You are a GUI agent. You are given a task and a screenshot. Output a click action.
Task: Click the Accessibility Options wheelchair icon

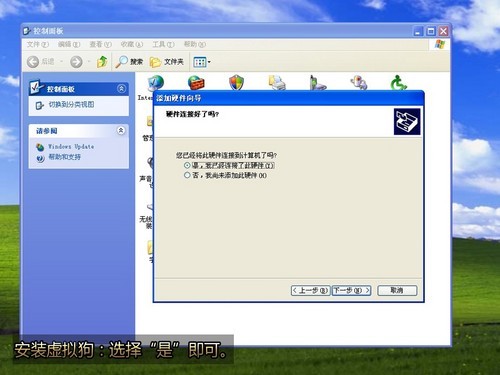(399, 83)
